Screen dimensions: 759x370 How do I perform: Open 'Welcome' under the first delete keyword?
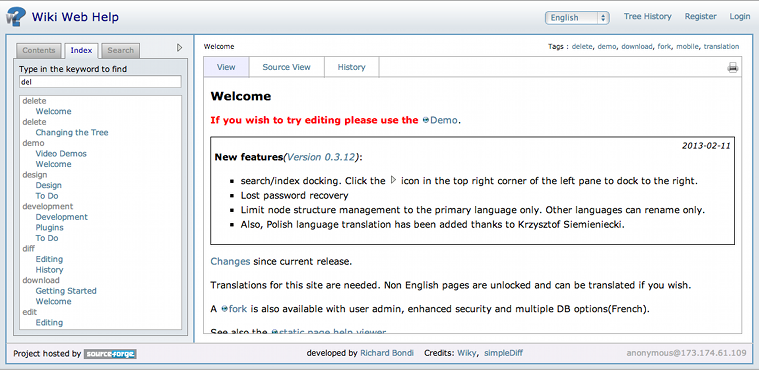53,111
